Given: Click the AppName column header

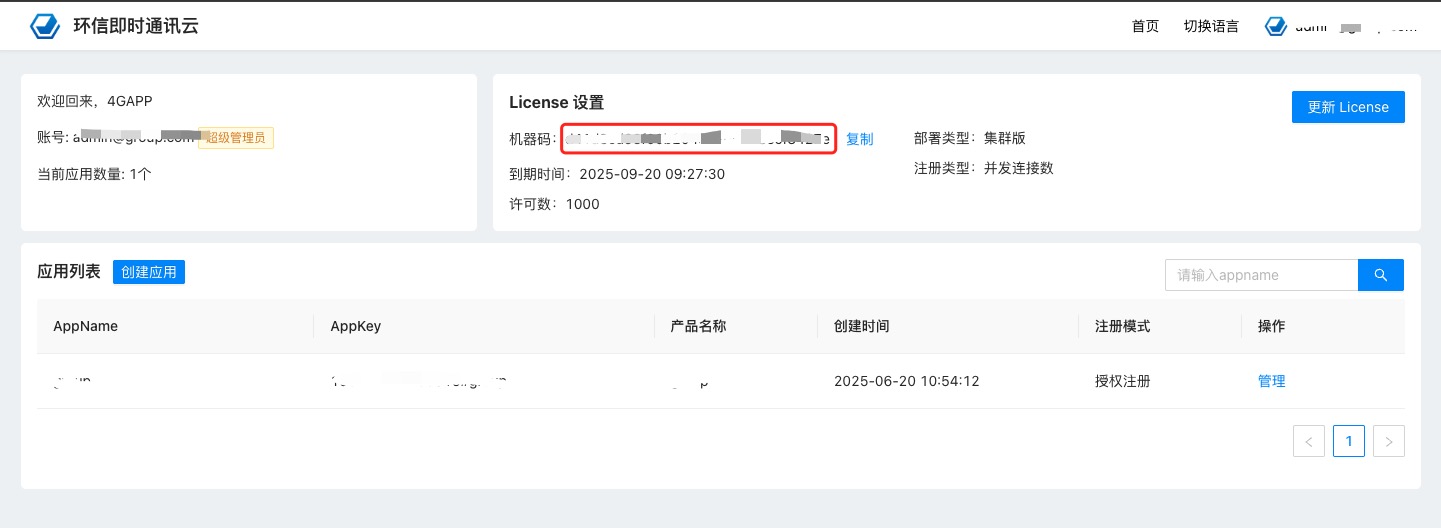Looking at the screenshot, I should [x=86, y=326].
